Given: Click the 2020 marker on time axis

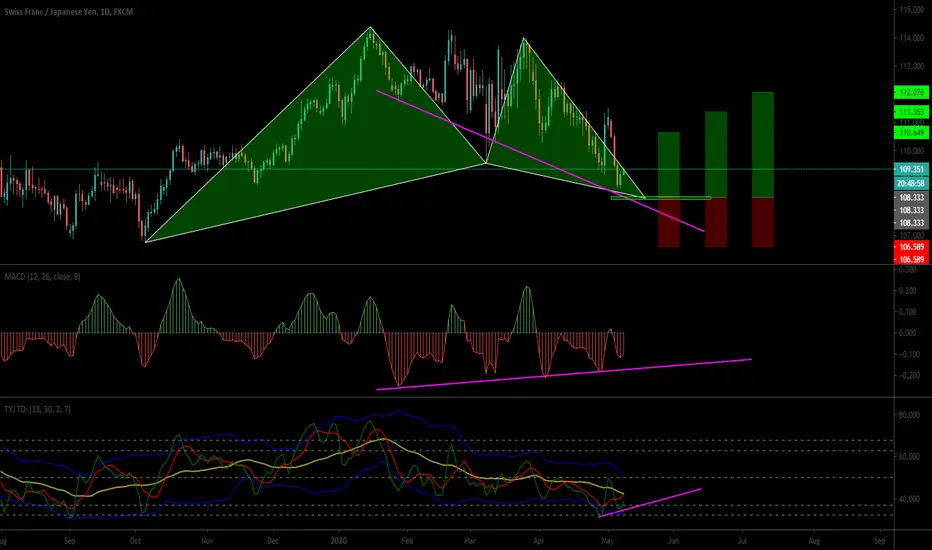Looking at the screenshot, I should [x=339, y=541].
